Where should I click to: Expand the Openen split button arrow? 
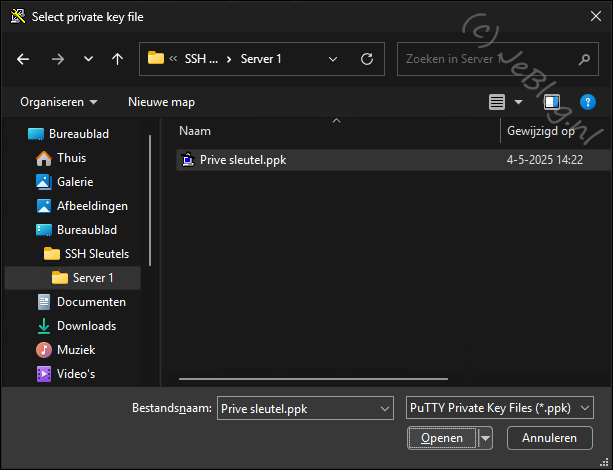[x=486, y=438]
